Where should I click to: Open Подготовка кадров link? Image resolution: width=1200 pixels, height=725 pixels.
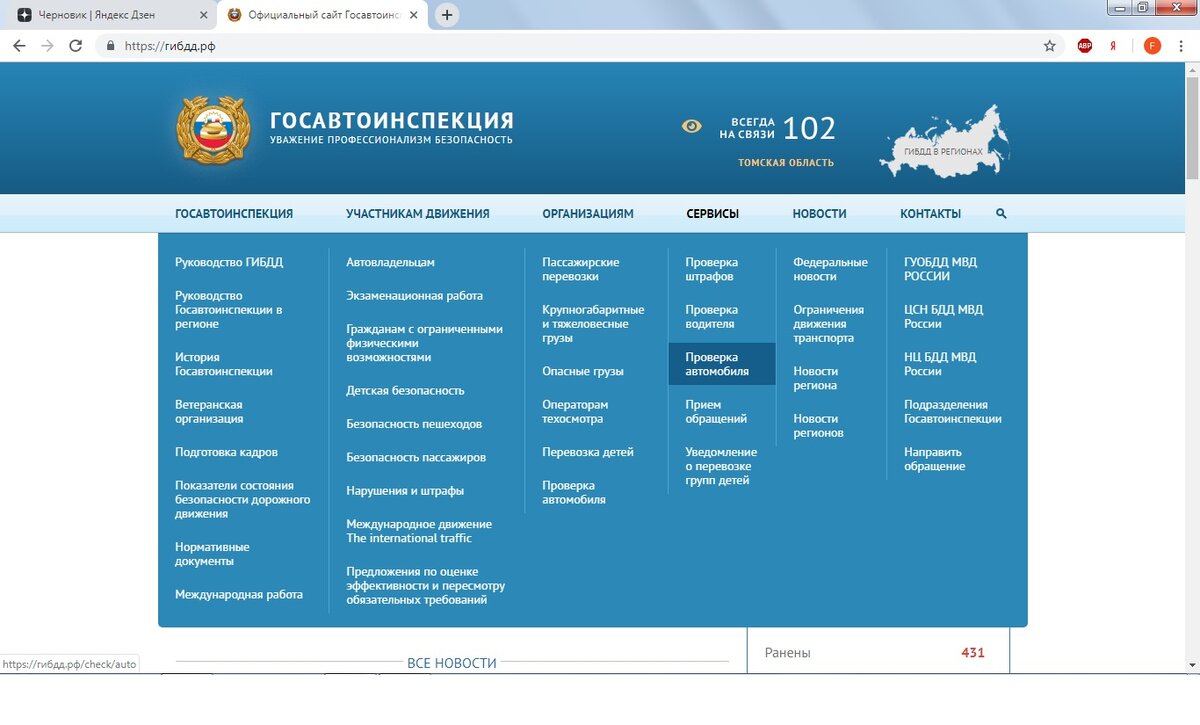point(226,452)
